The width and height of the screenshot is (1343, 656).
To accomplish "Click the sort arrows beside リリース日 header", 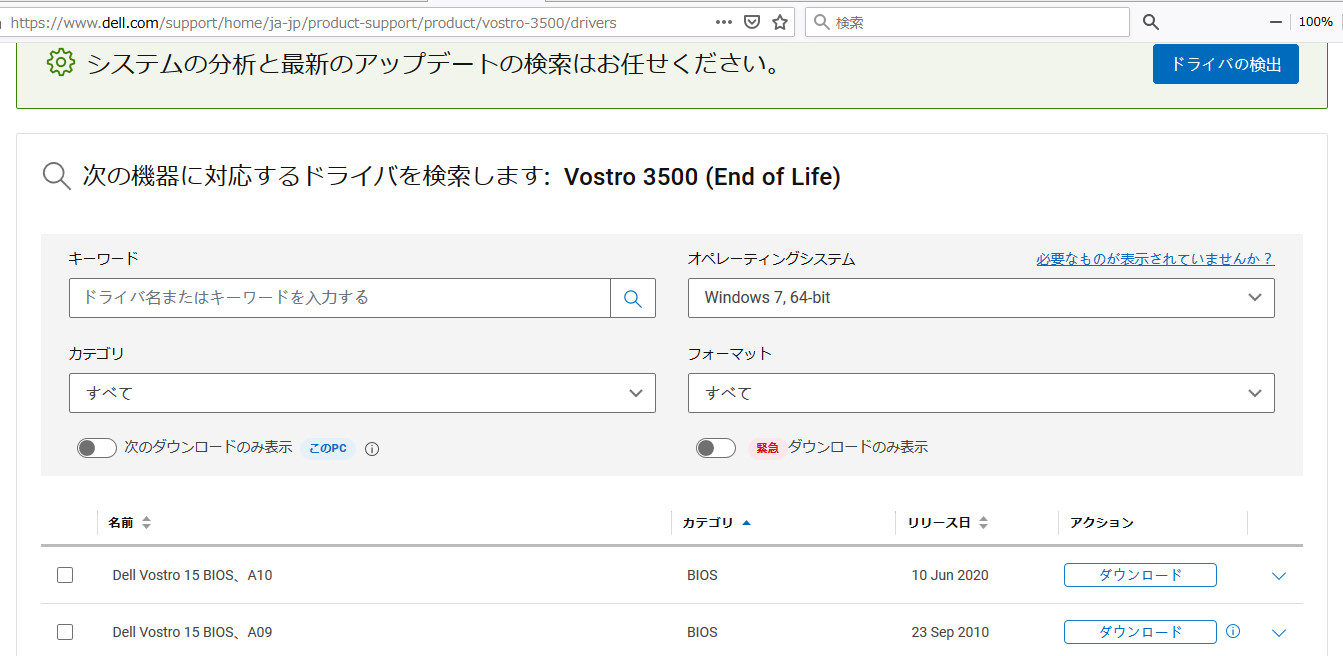I will click(983, 523).
